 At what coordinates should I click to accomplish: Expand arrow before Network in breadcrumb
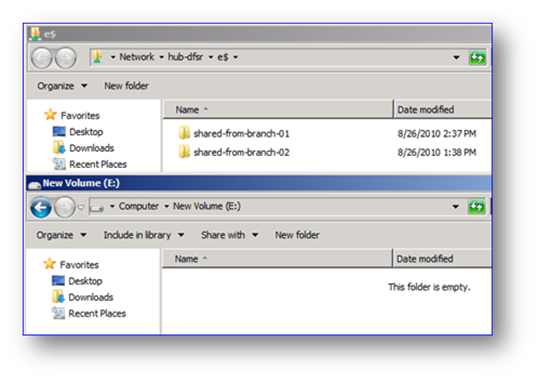point(113,57)
